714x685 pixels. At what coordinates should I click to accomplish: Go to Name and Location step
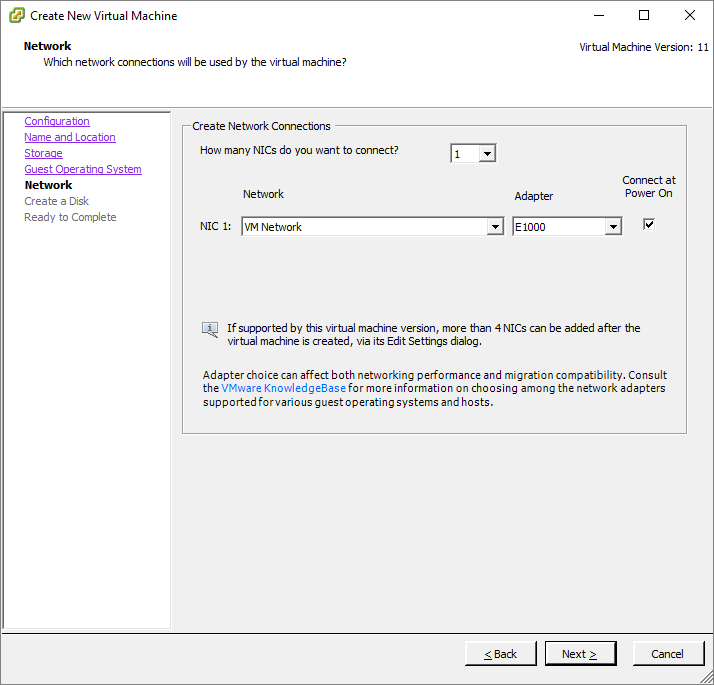click(x=70, y=137)
